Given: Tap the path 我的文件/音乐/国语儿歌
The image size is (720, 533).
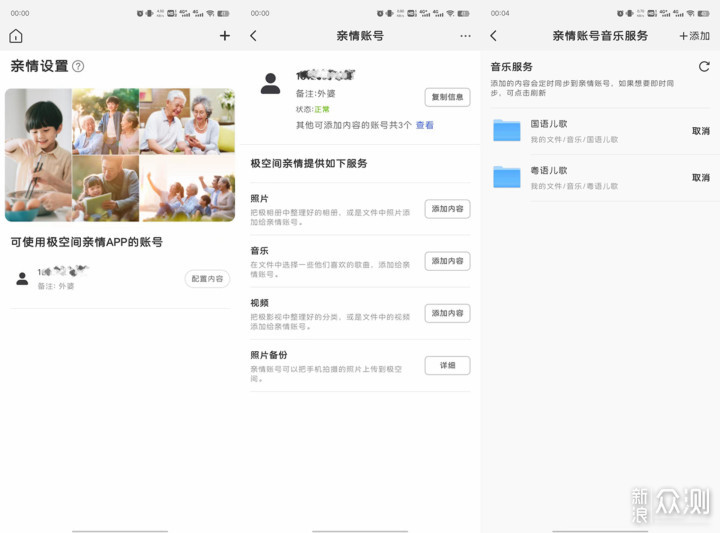Looking at the screenshot, I should [574, 140].
